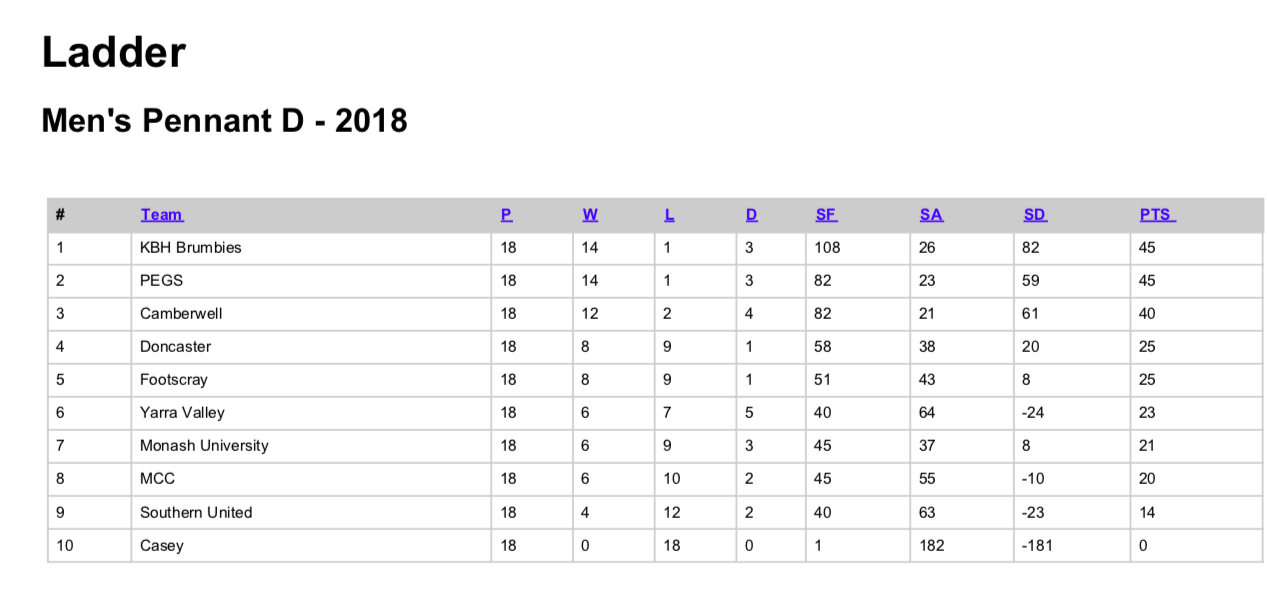Sort by the W wins column header
This screenshot has height=606, width=1267.
590,215
